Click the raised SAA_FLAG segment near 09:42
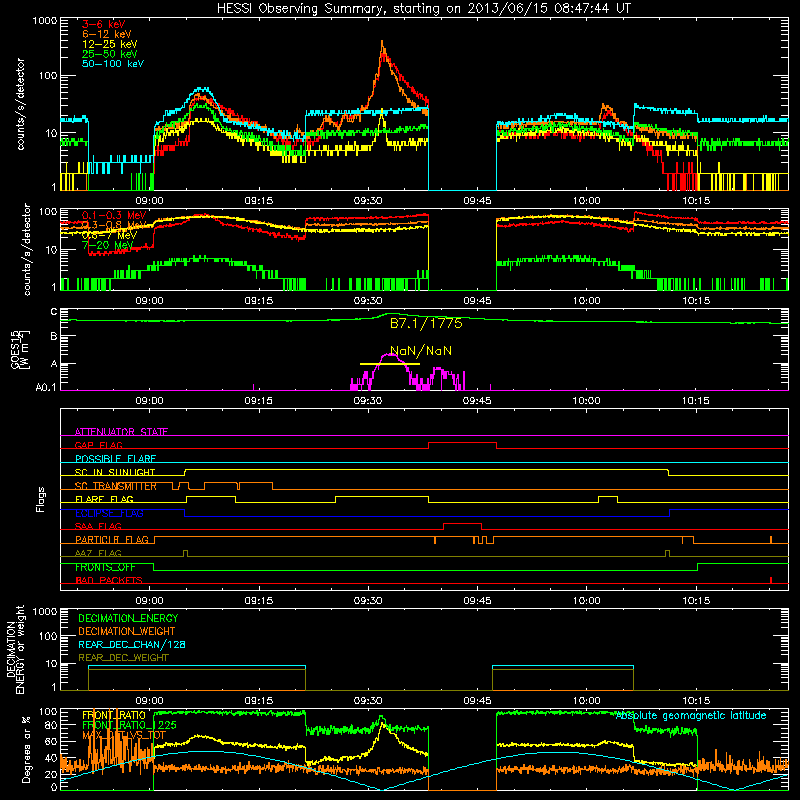 [x=463, y=523]
